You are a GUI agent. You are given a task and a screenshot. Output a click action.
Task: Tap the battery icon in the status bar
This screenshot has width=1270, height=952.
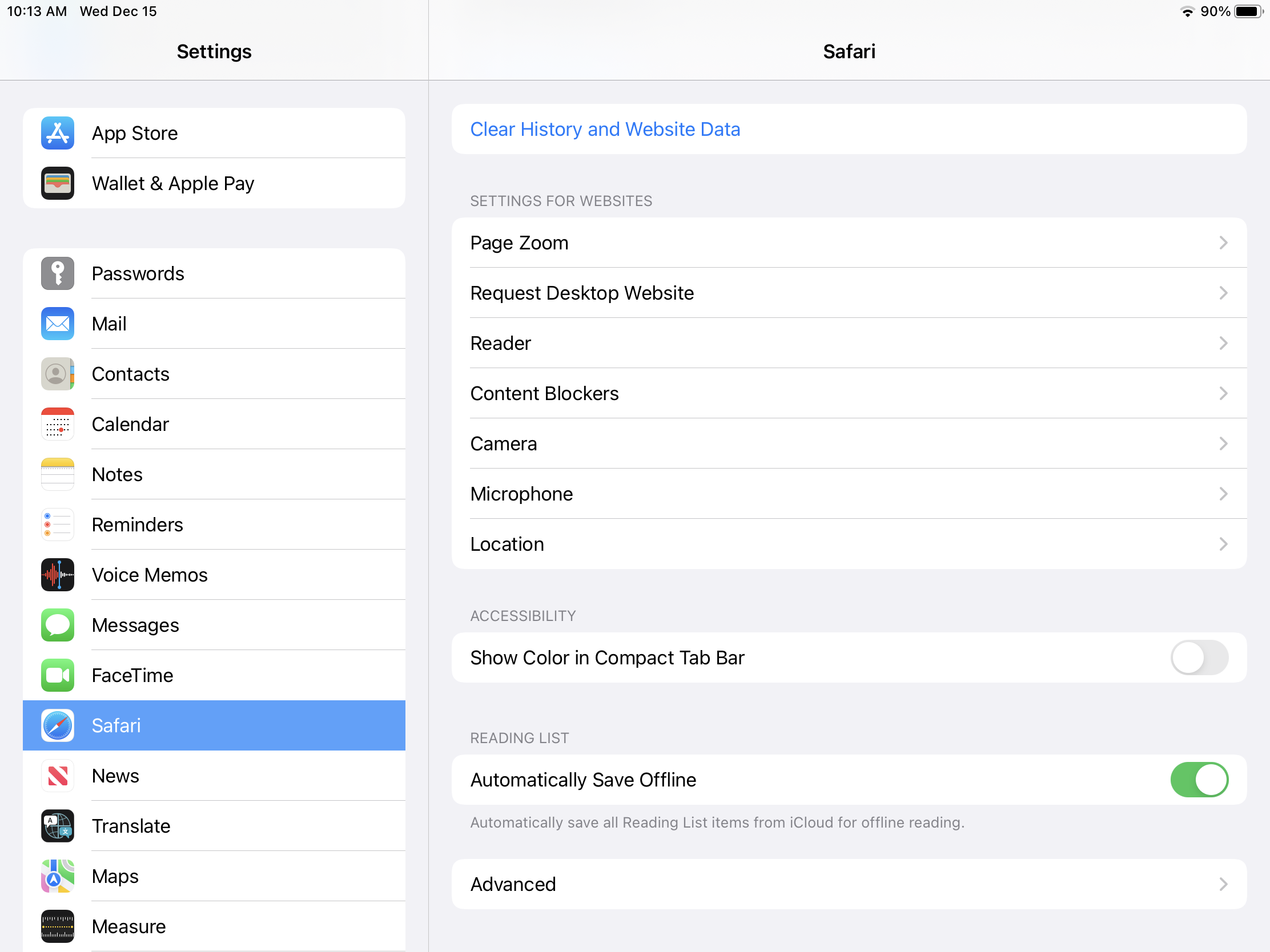[x=1248, y=11]
